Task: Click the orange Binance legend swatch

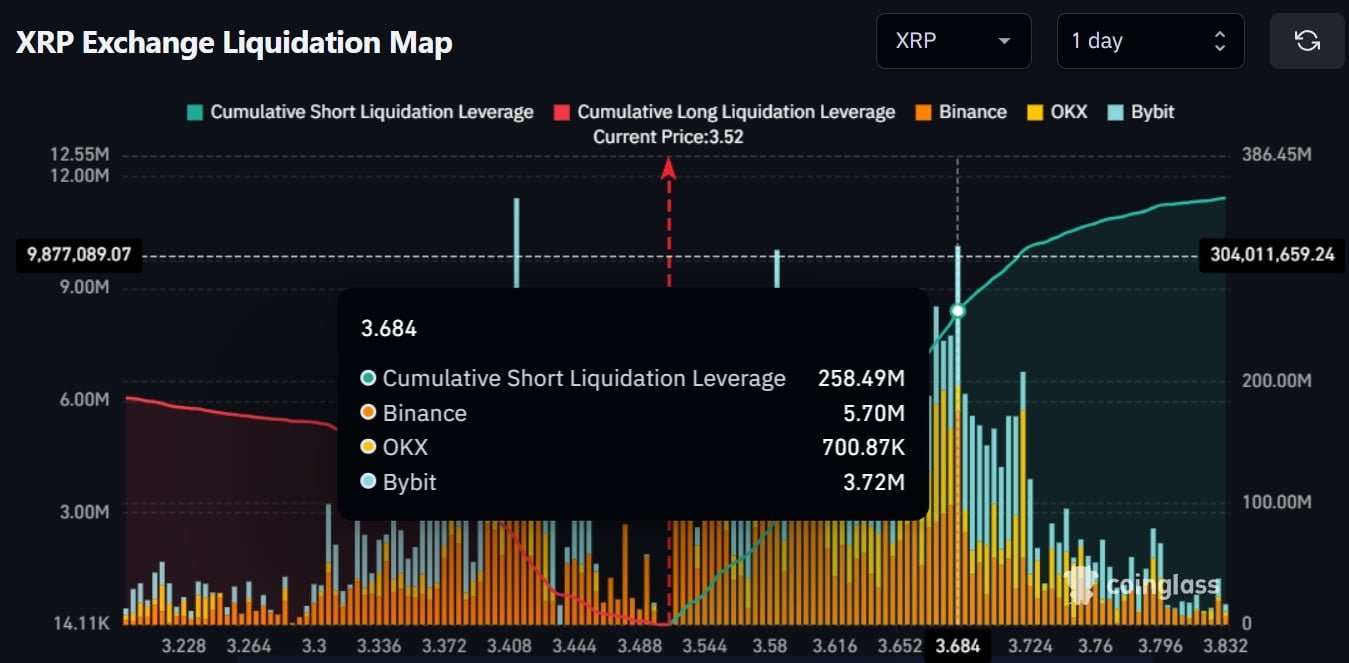Action: point(923,112)
